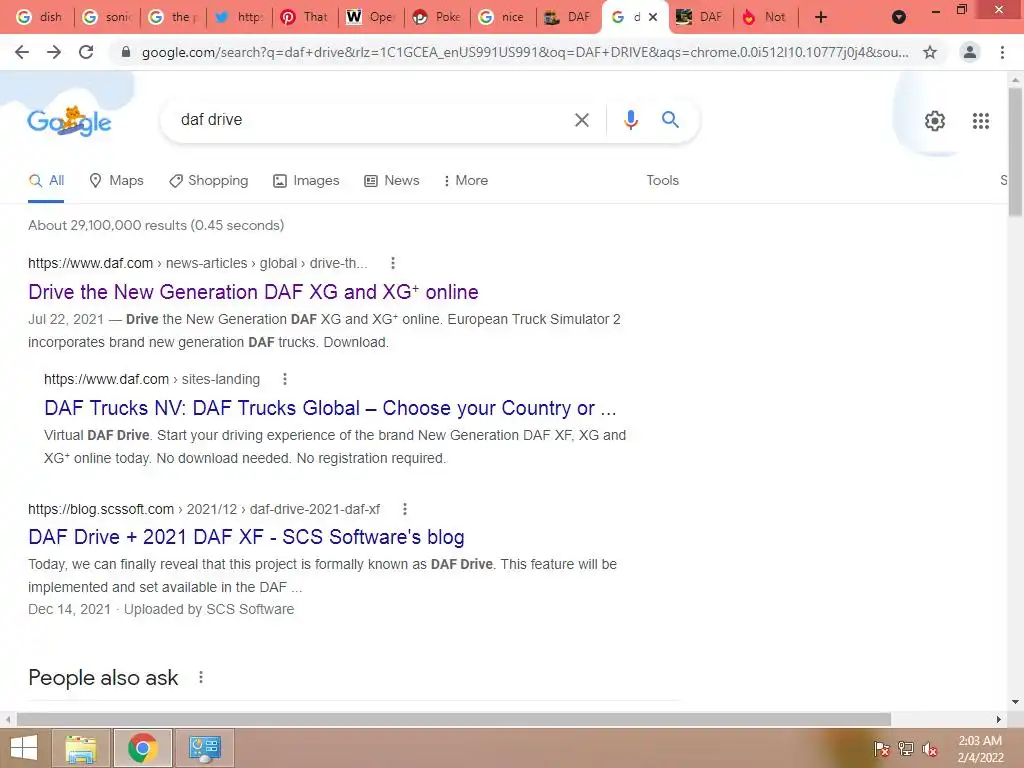This screenshot has height=768, width=1024.
Task: Go back using the browser back arrow
Action: tap(22, 52)
